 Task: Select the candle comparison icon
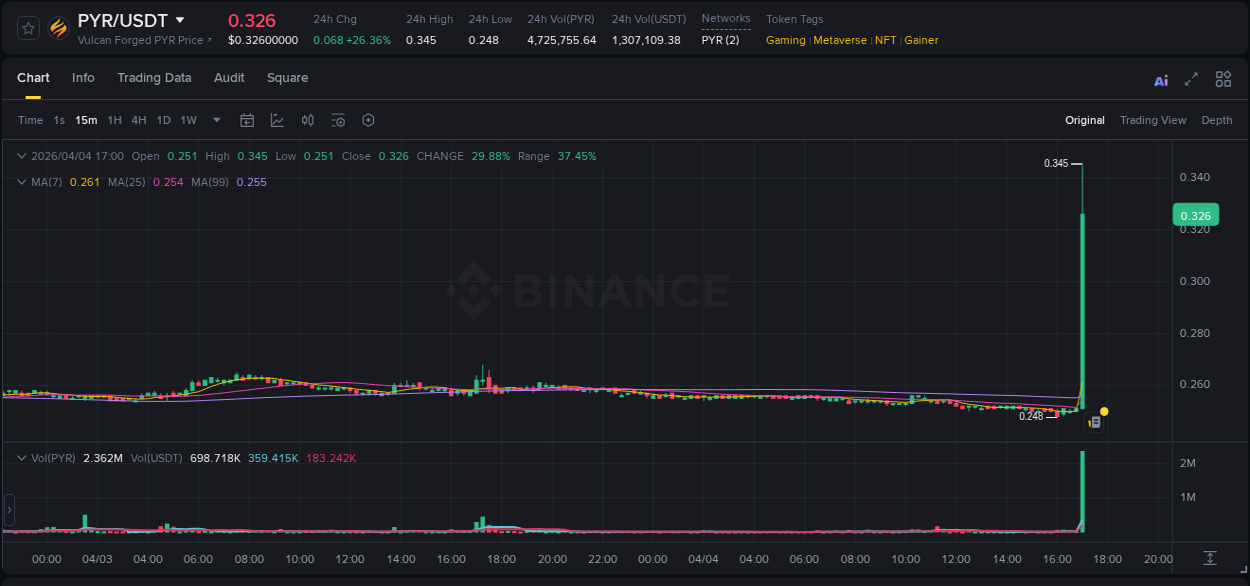point(307,120)
